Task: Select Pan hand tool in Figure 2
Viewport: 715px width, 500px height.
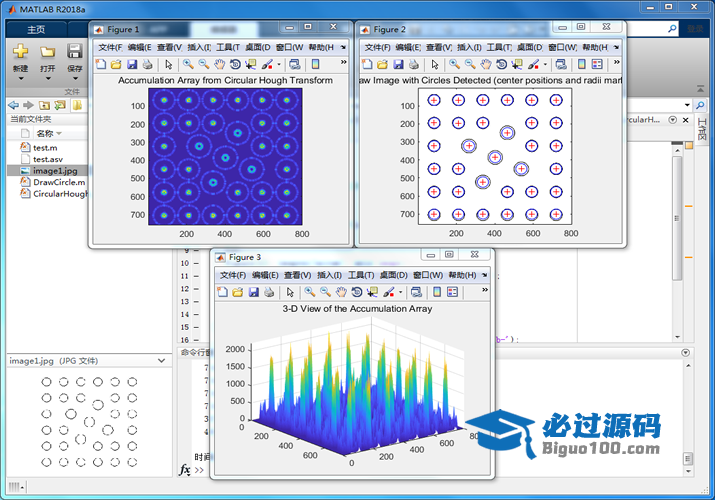Action: (486, 64)
